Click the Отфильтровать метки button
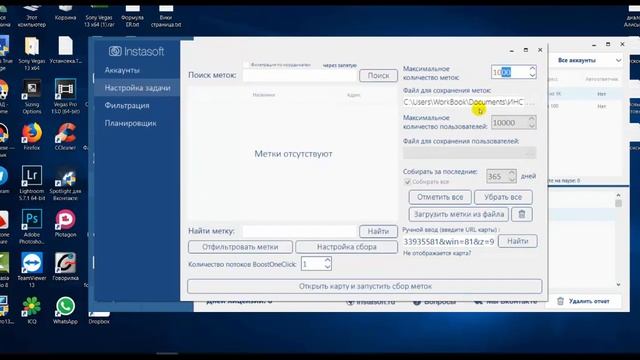This screenshot has height=360, width=640. pyautogui.click(x=240, y=247)
